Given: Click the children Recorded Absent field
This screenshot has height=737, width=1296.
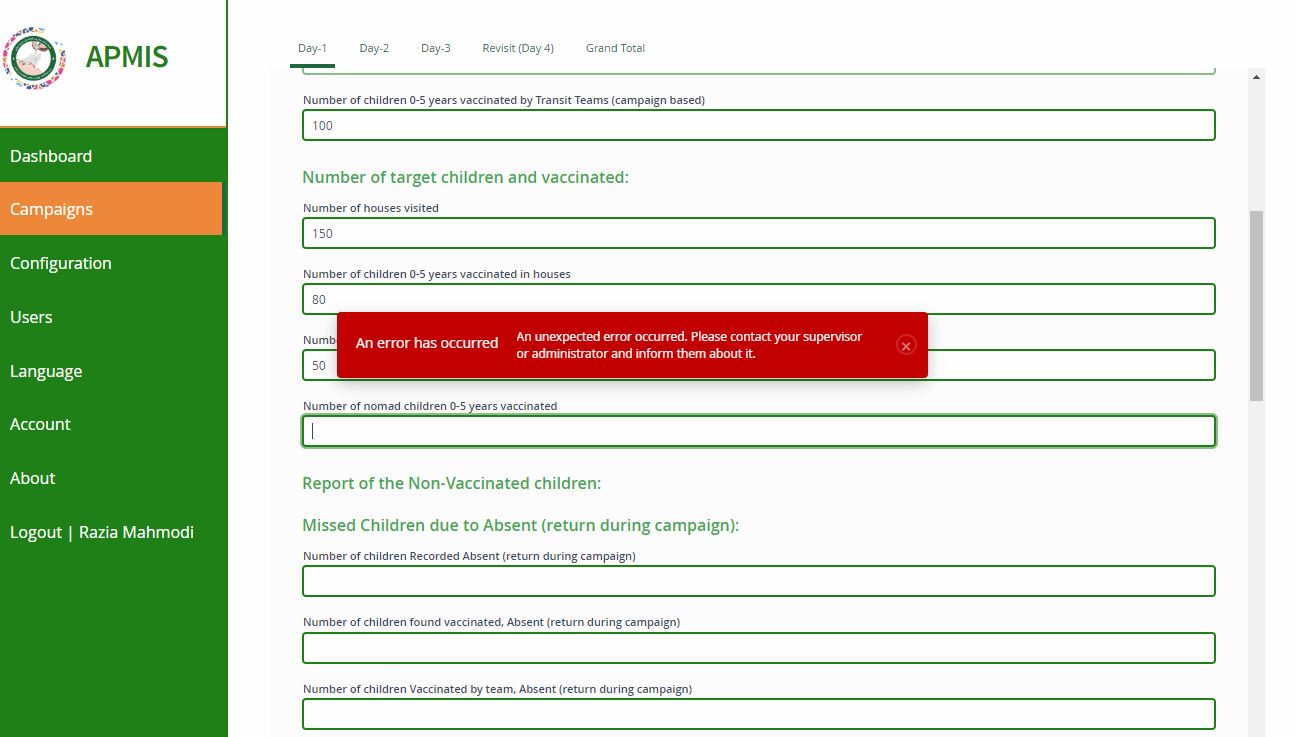Looking at the screenshot, I should tap(758, 581).
